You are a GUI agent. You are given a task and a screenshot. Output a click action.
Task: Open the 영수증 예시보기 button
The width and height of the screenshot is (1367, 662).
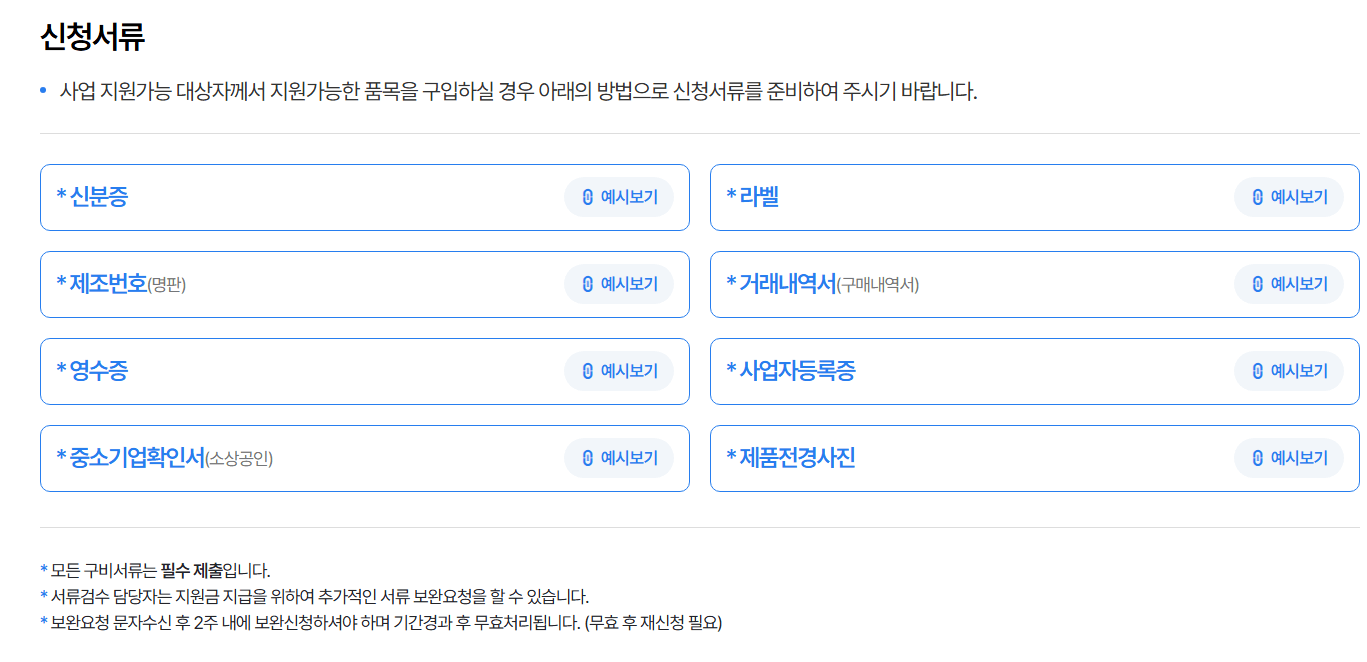(x=620, y=371)
